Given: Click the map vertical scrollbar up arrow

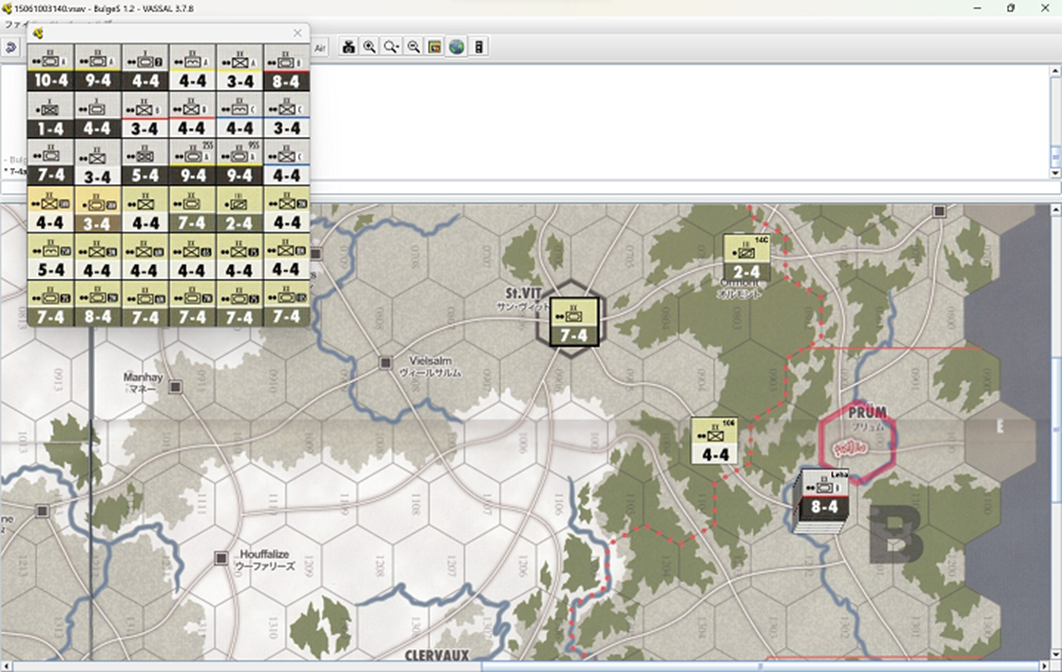Looking at the screenshot, I should point(1056,210).
